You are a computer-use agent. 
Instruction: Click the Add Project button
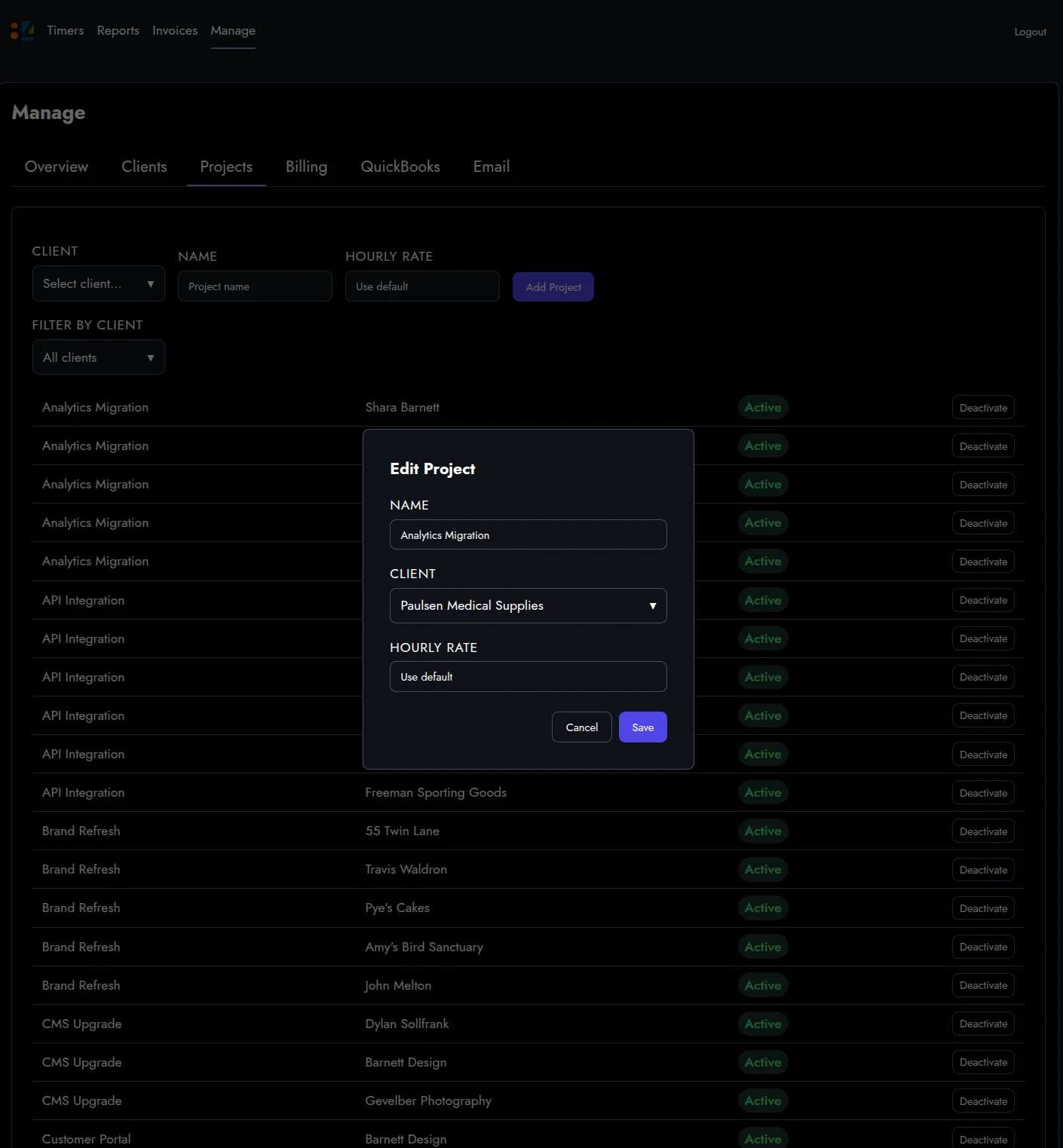[x=553, y=287]
